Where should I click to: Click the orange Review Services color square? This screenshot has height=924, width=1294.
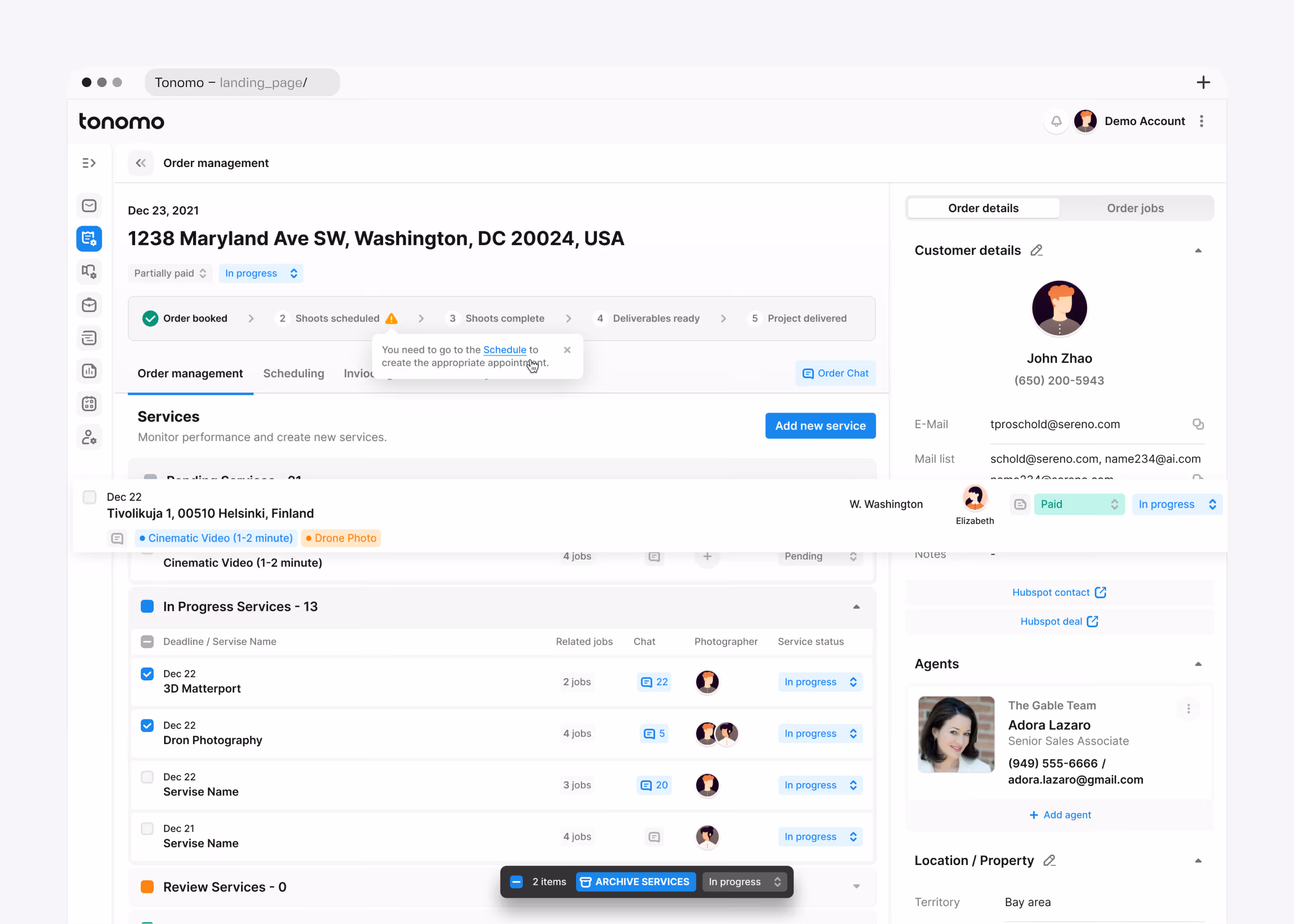(147, 886)
